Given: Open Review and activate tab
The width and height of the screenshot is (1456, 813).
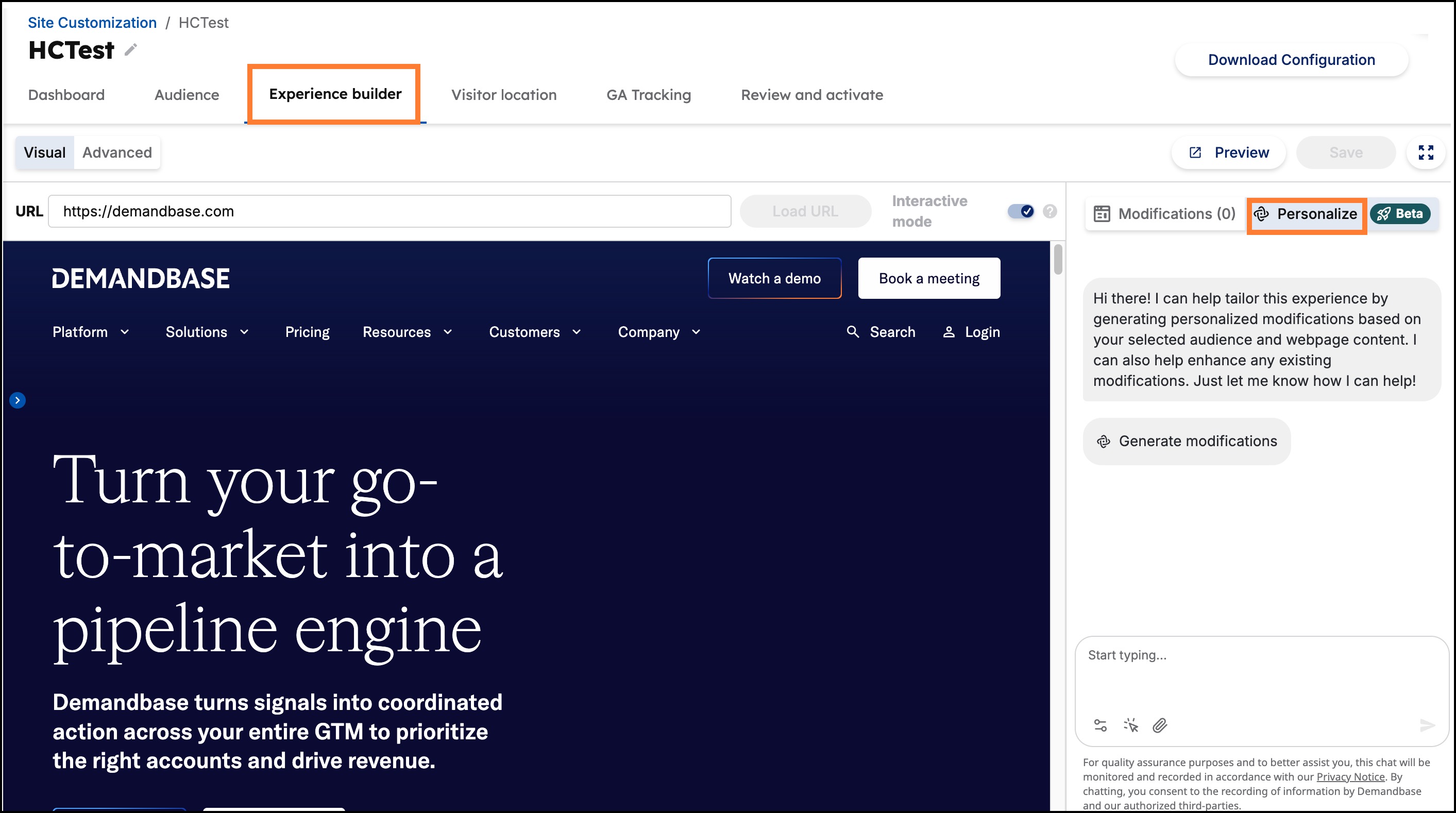Looking at the screenshot, I should click(811, 95).
